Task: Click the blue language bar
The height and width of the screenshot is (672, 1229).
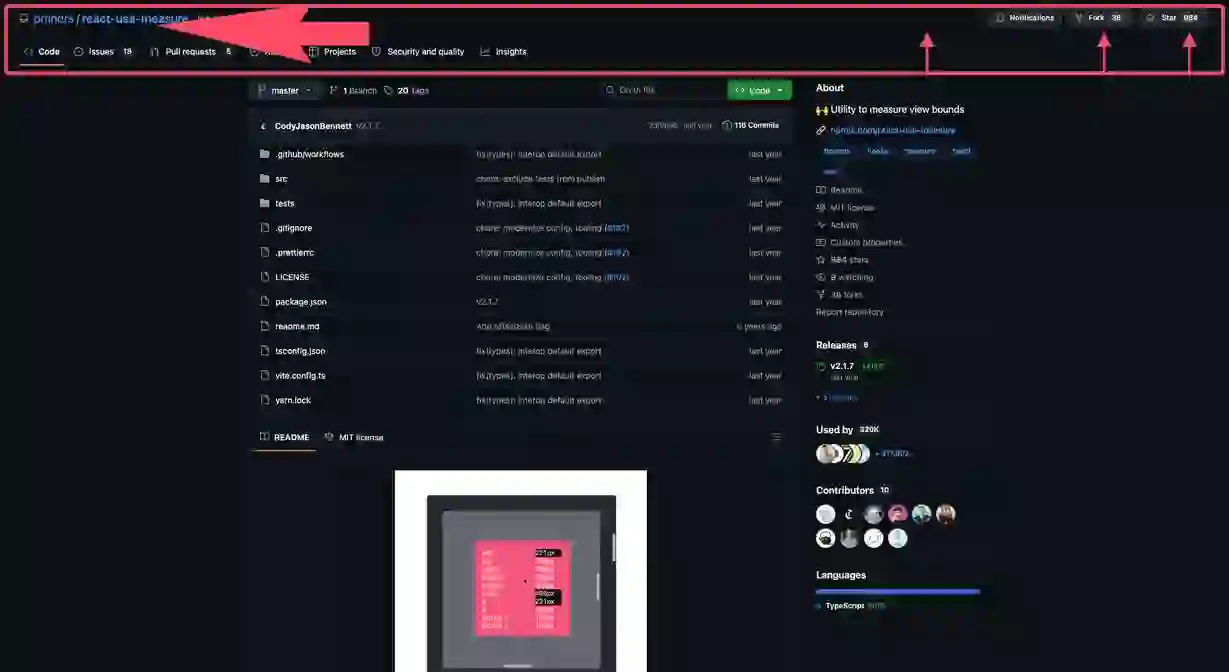Action: point(898,592)
